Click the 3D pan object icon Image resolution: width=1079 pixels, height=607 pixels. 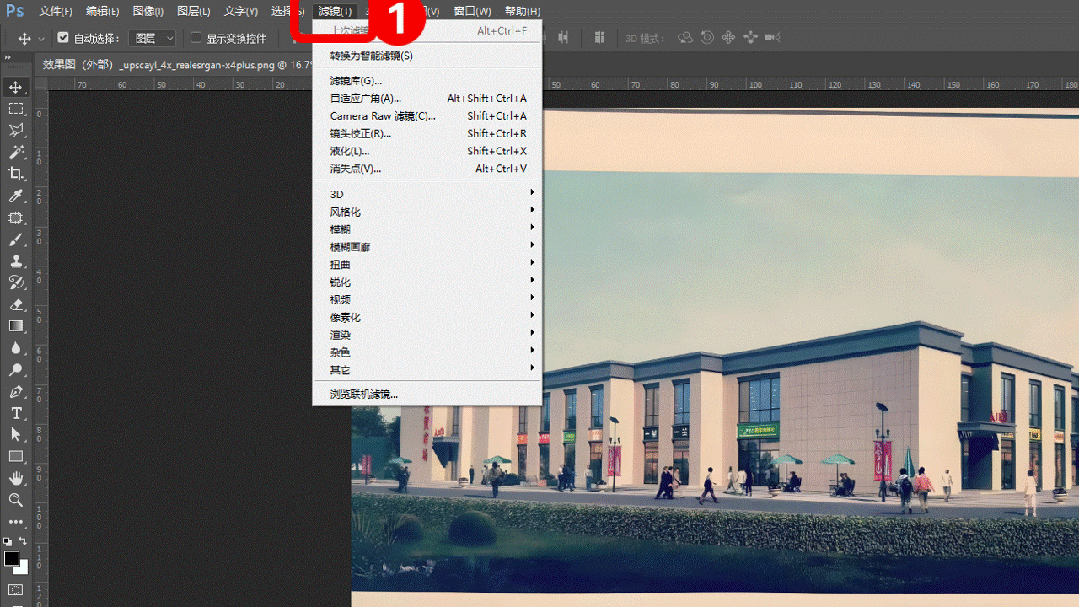click(x=729, y=37)
